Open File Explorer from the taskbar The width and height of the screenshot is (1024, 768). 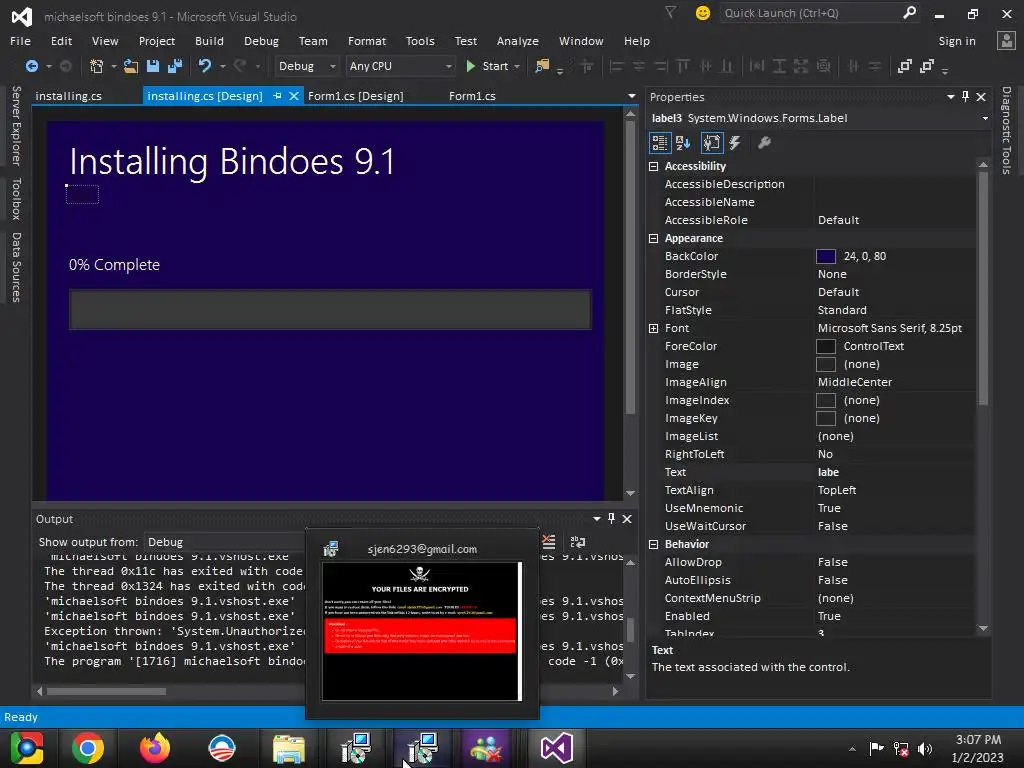tap(289, 748)
